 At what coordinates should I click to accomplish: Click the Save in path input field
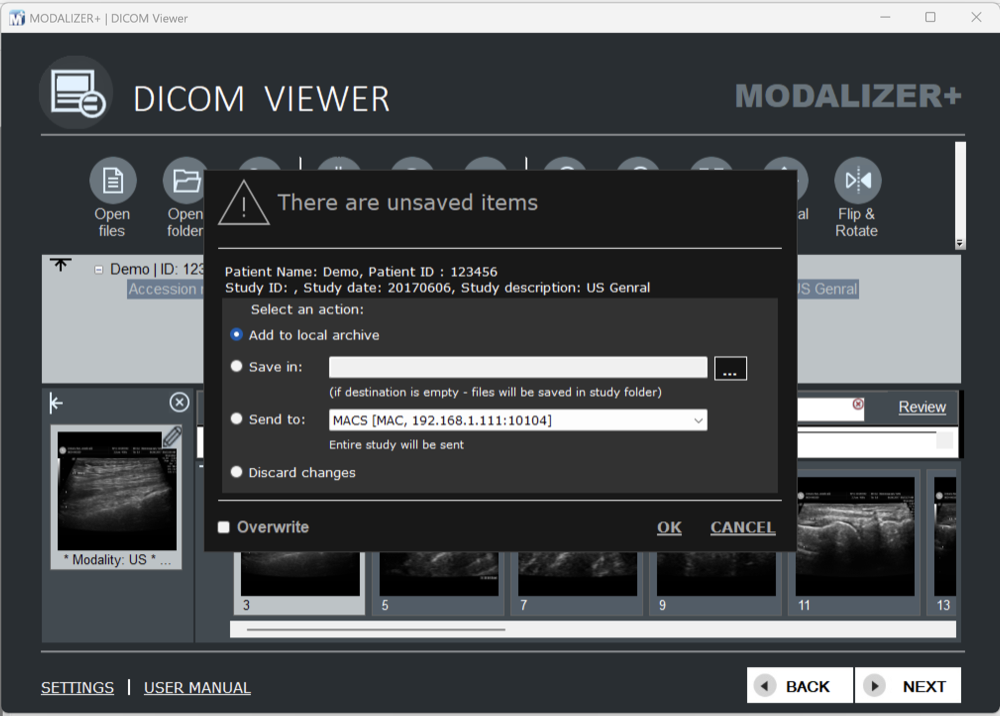(518, 367)
